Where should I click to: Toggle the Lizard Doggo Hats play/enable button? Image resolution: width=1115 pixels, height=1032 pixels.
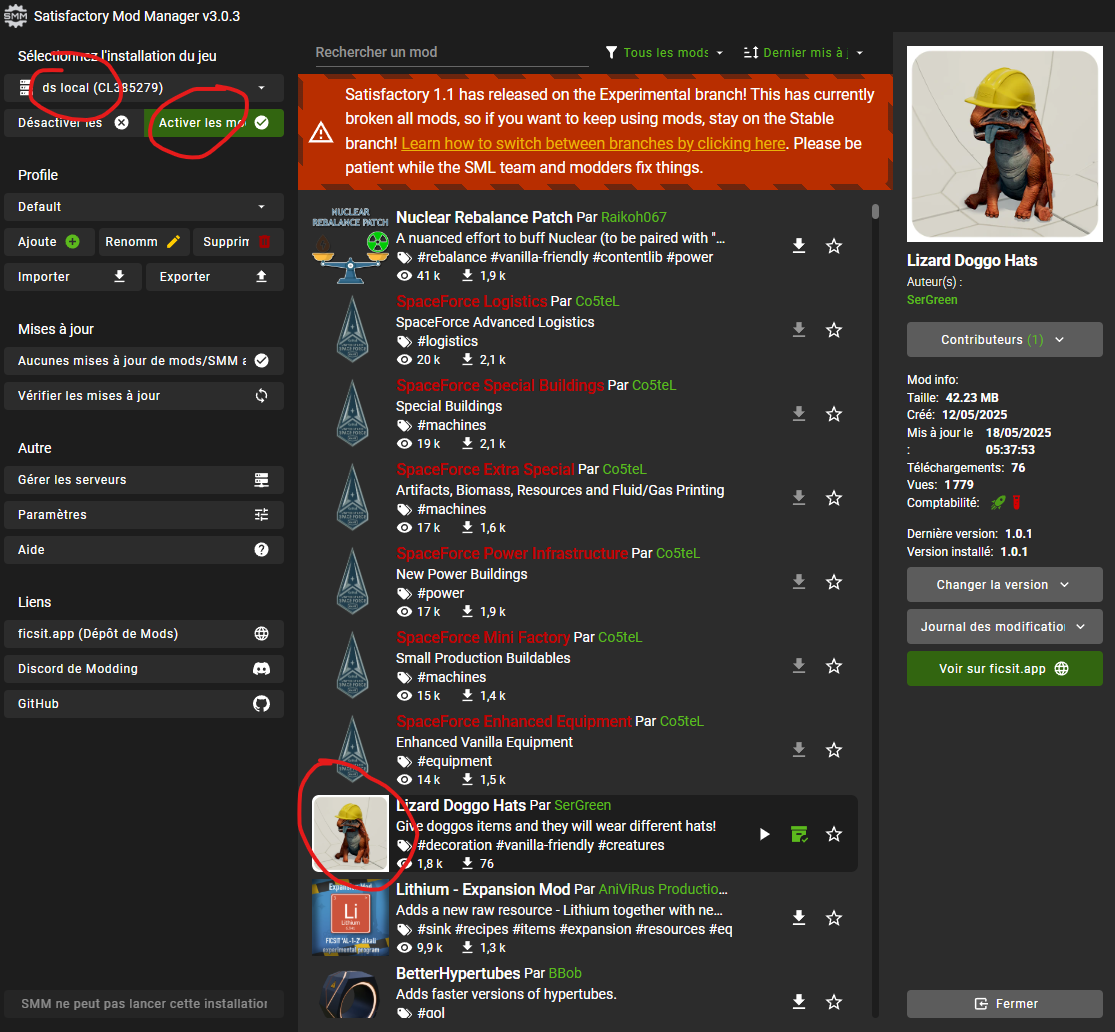[x=764, y=834]
